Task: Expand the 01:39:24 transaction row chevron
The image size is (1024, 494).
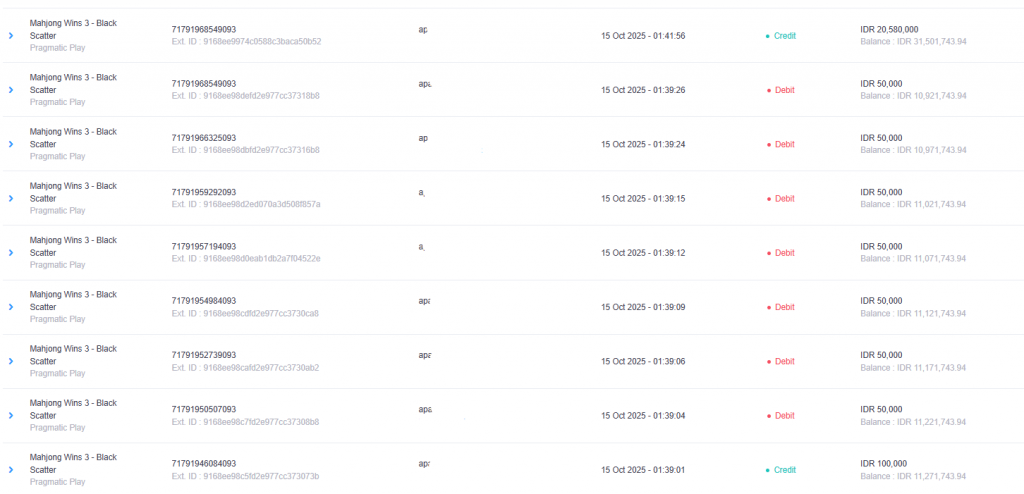Action: point(11,144)
